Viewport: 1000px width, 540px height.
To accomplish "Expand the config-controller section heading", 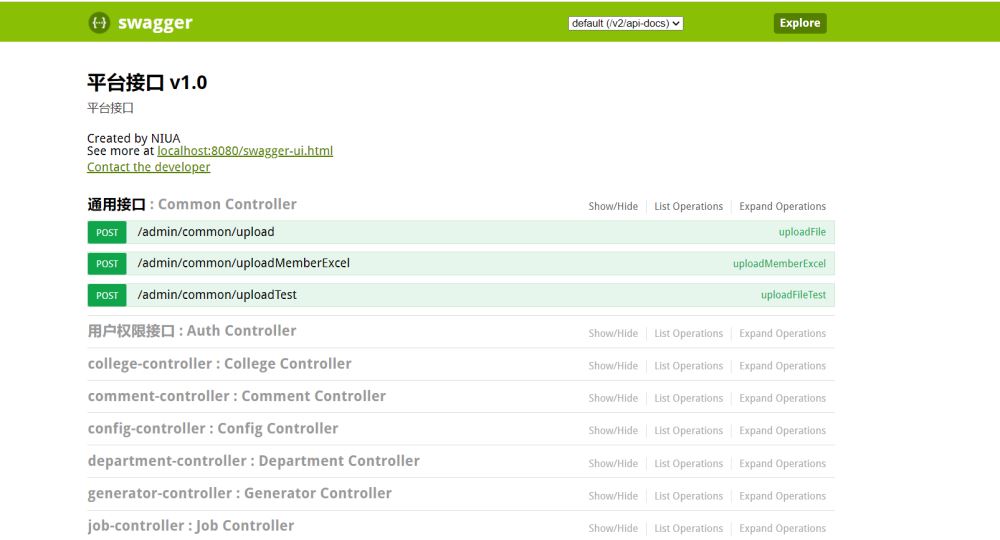I will [x=213, y=429].
